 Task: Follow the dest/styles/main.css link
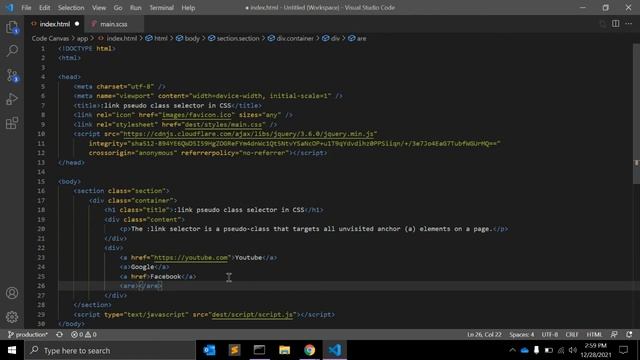tap(223, 124)
